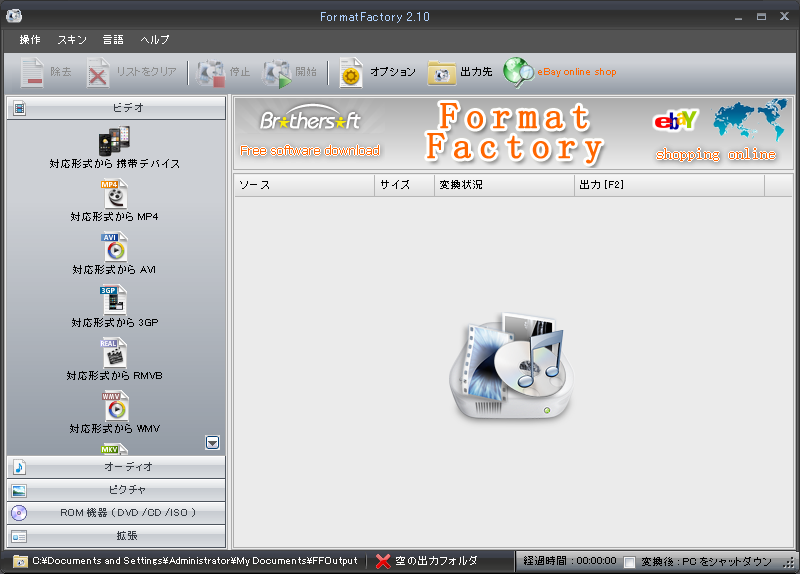800x574 pixels.
Task: Click 対応形式から 携帯デバイス label
Action: (115, 164)
